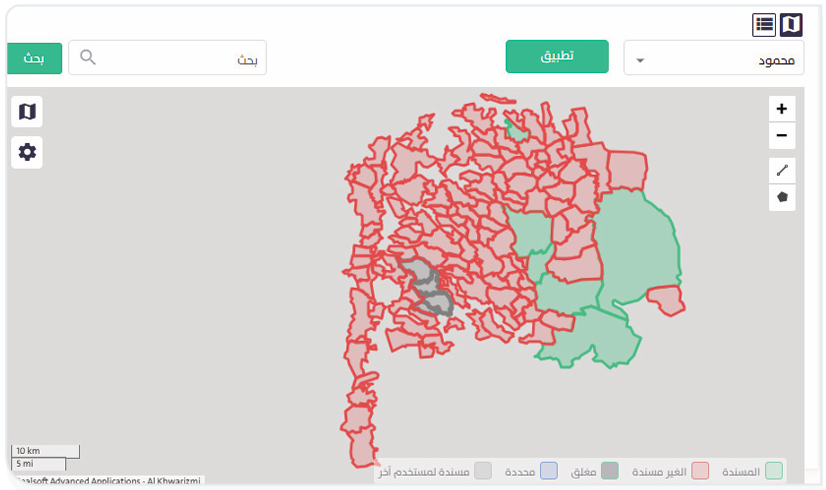Click the dark gray مغلق legend swatch

pos(610,471)
